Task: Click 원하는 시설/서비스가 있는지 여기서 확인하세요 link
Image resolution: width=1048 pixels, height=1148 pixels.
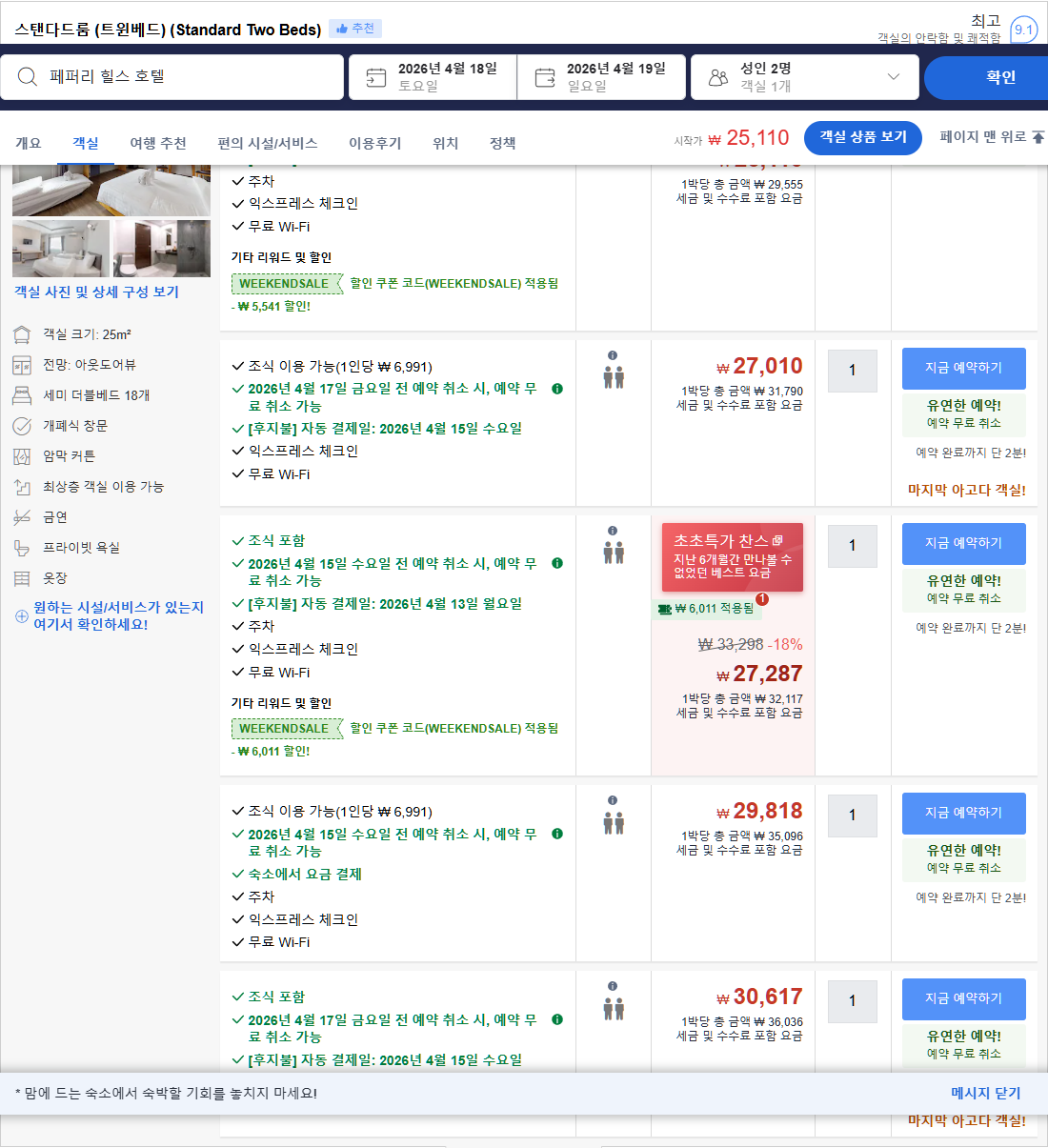Action: (118, 615)
